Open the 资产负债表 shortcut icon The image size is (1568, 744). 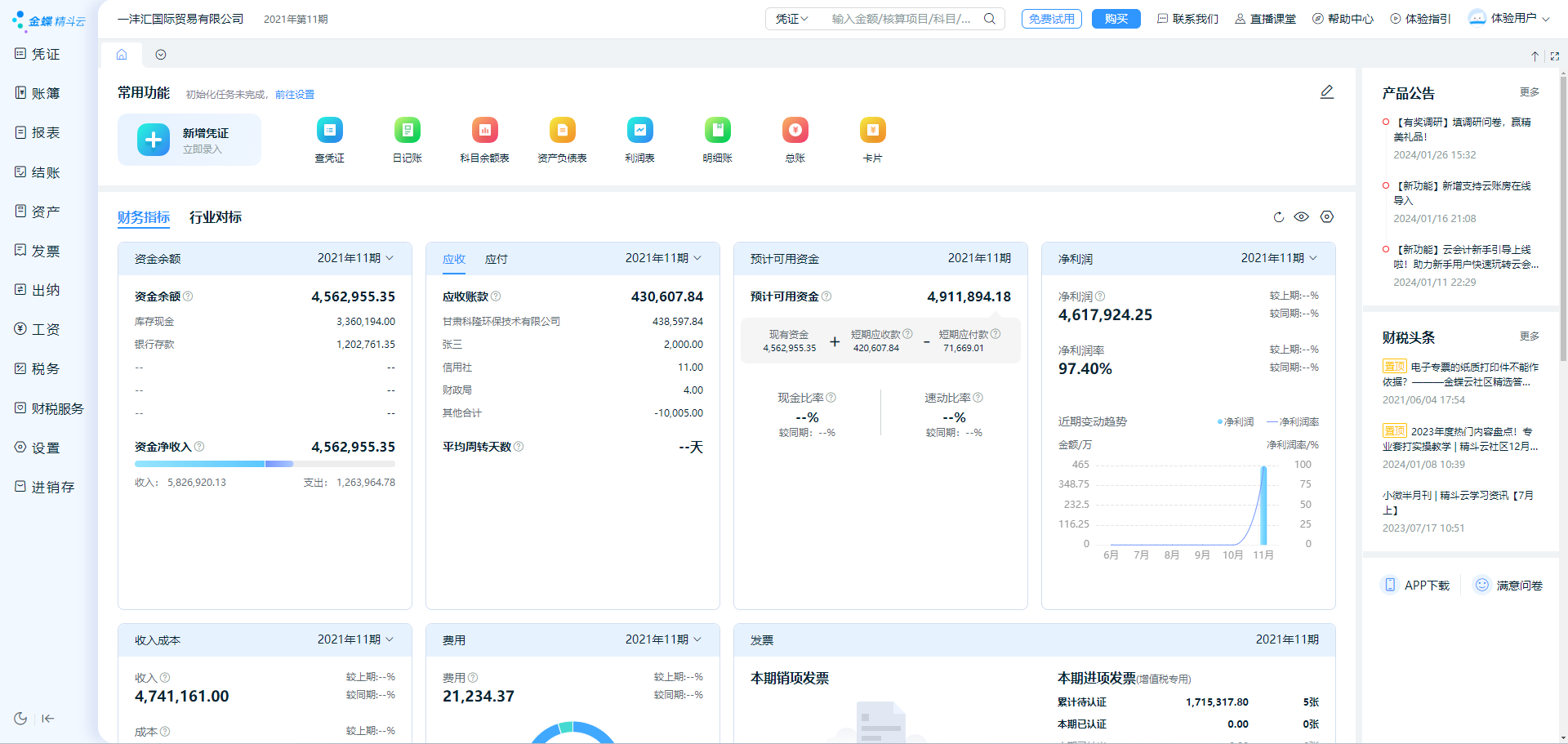point(562,130)
